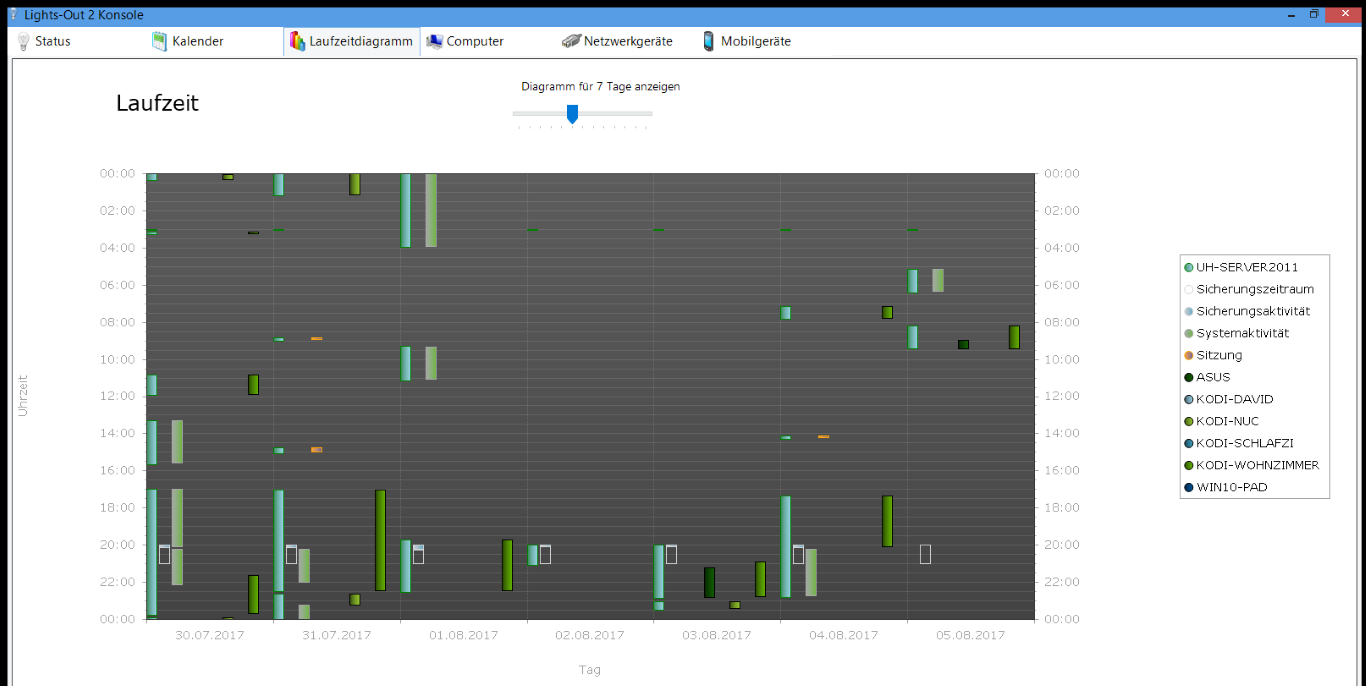
Task: Select the KODI-WOHNZIMMER legend entry
Action: point(1257,465)
